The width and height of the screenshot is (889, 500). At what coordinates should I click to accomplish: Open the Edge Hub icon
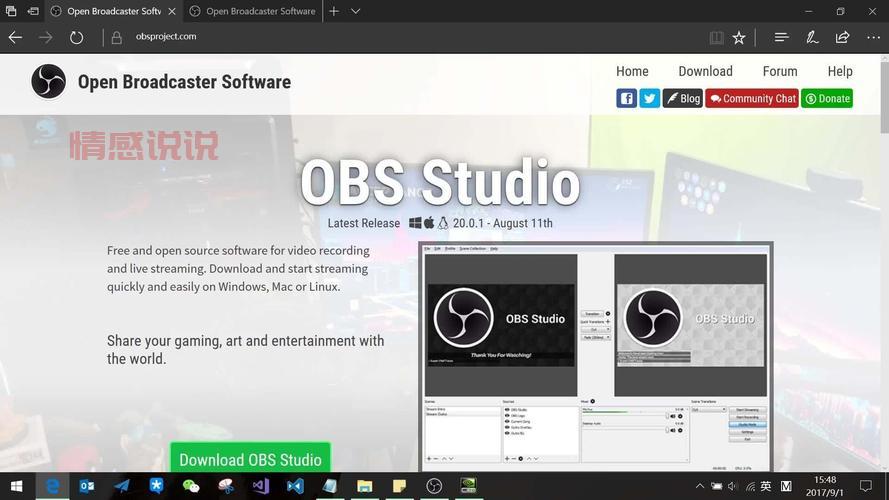[781, 37]
